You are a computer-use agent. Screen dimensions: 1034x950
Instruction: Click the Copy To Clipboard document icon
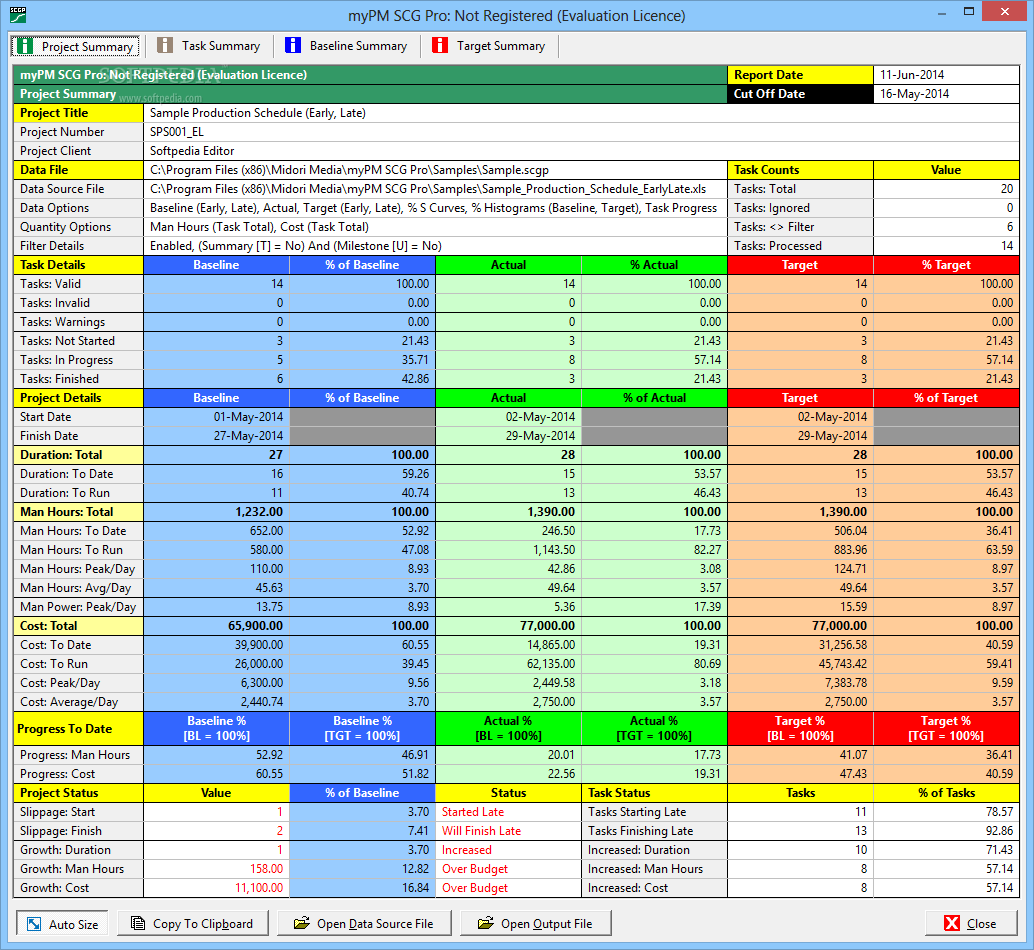coord(138,924)
